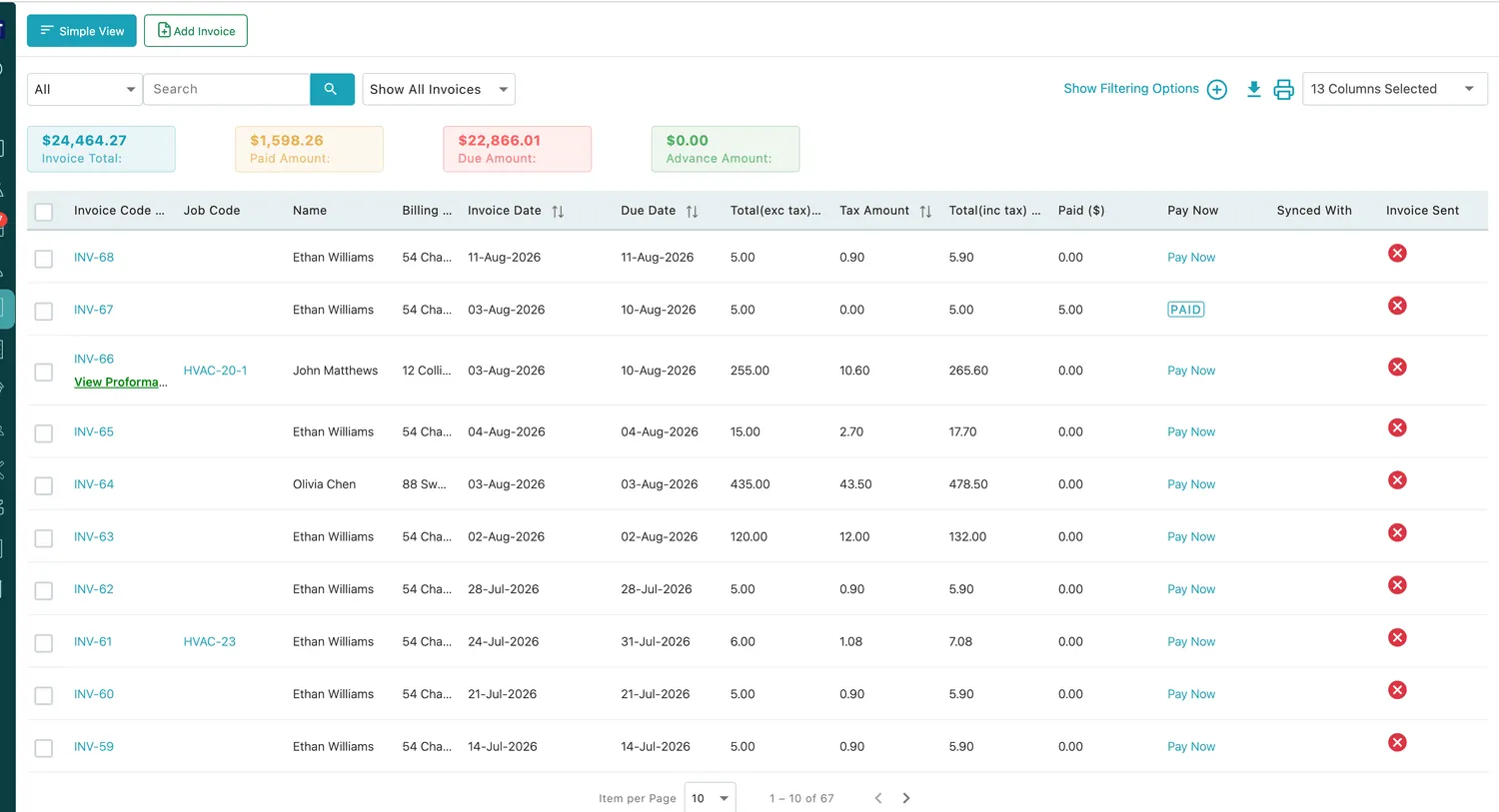Select checkbox for invoice INV-64
1499x812 pixels.
click(44, 486)
